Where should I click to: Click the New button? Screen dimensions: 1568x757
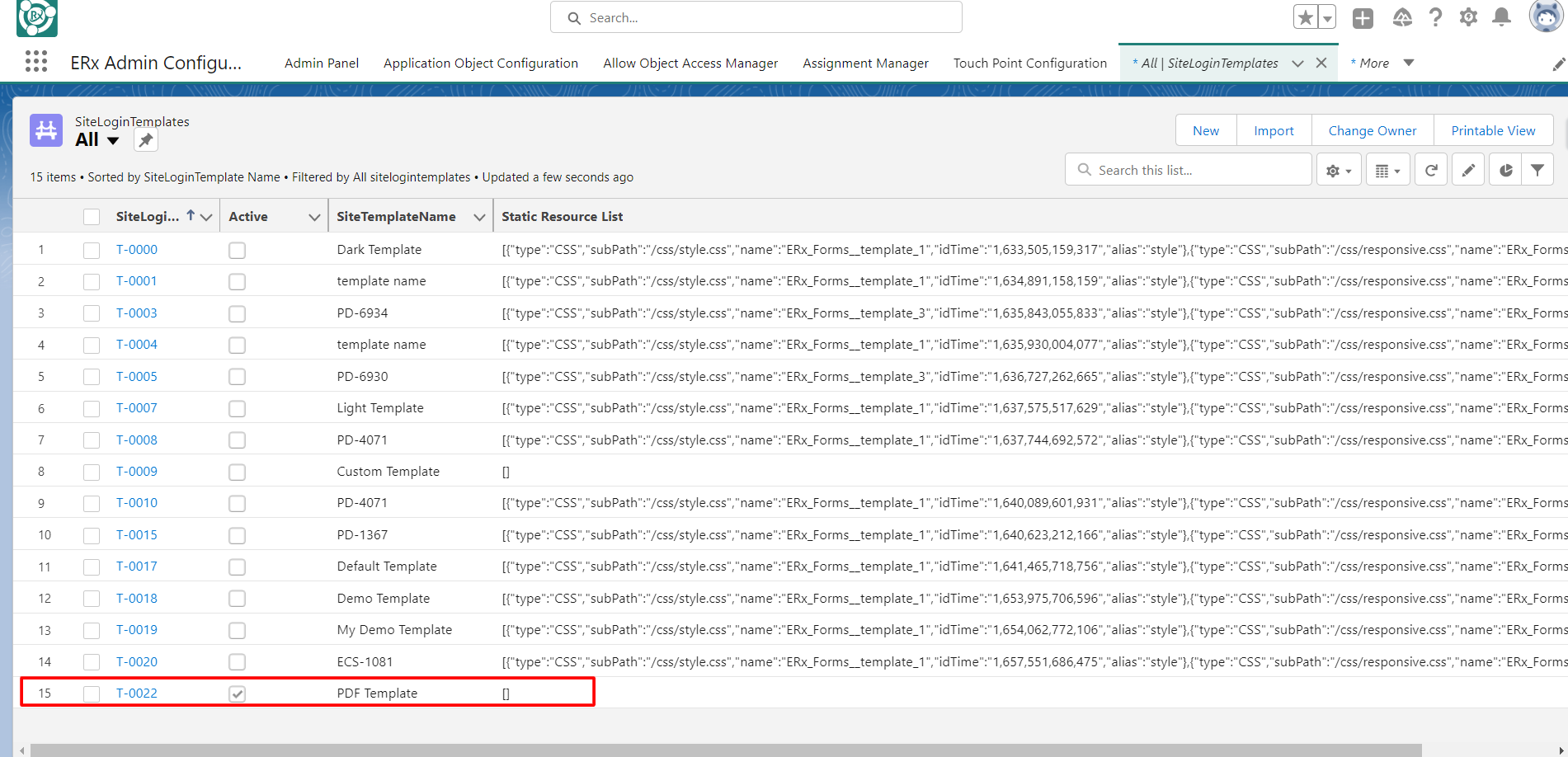(1205, 130)
